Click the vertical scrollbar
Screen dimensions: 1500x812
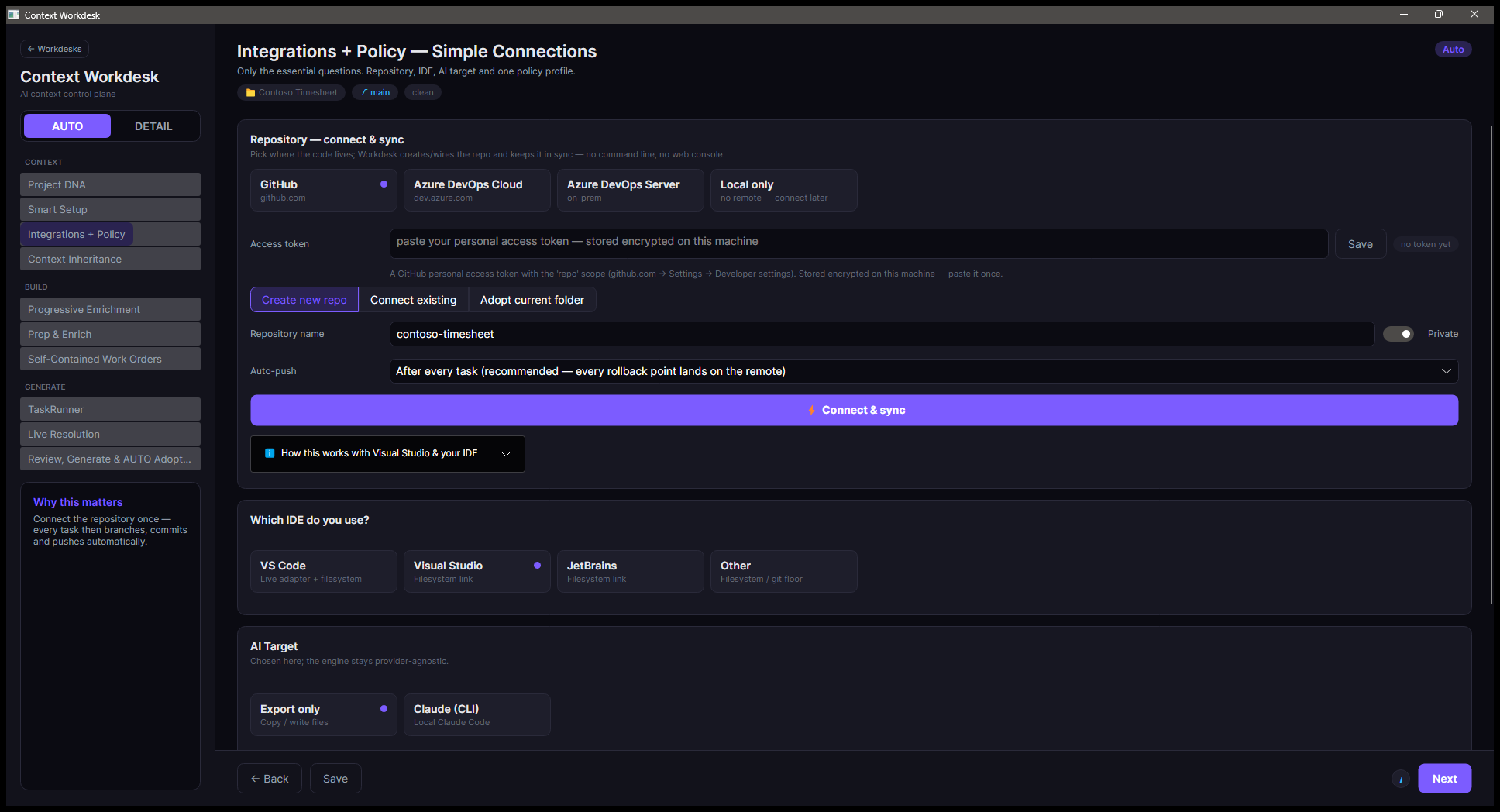(1491, 364)
